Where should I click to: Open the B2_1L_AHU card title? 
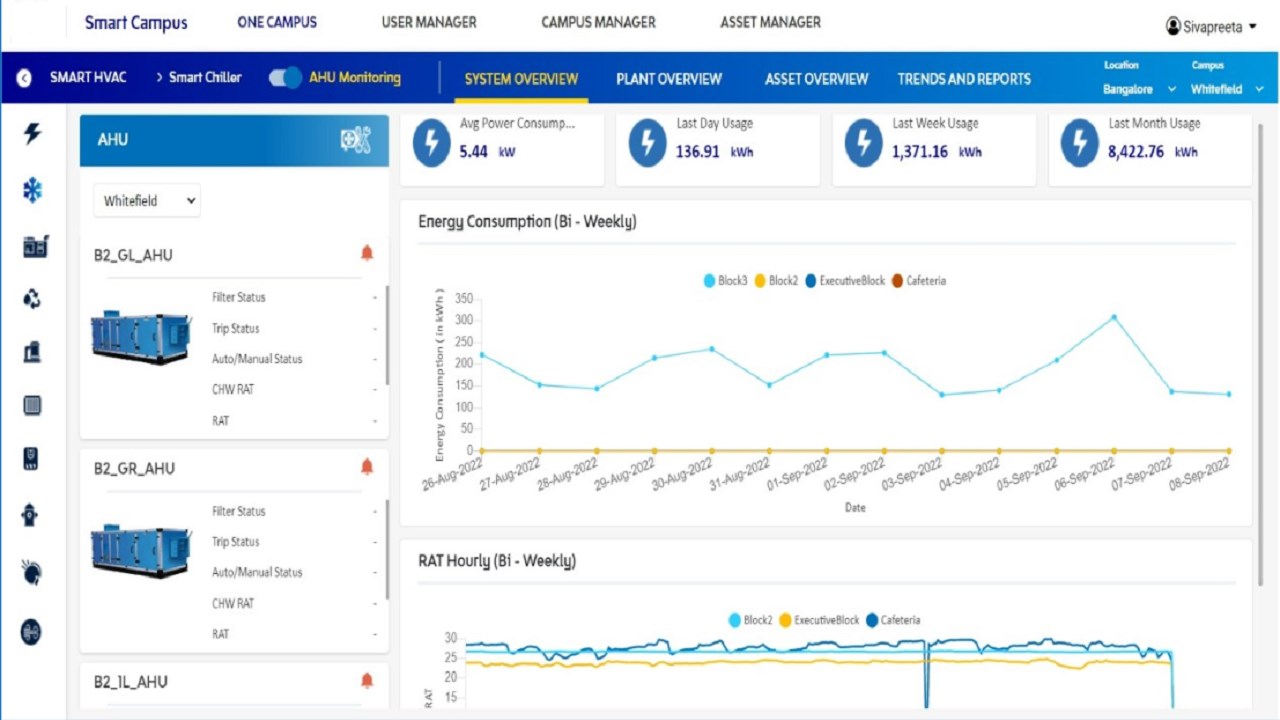[x=131, y=682]
